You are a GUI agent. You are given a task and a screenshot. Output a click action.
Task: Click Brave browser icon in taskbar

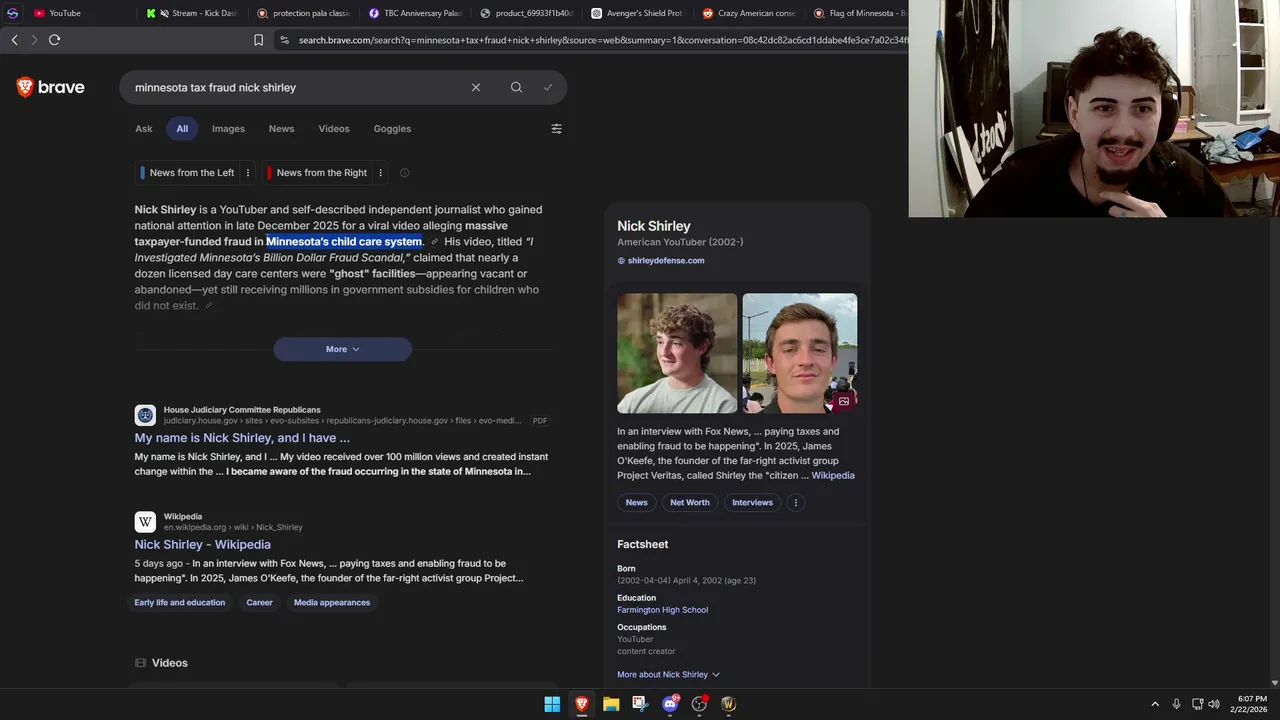581,704
